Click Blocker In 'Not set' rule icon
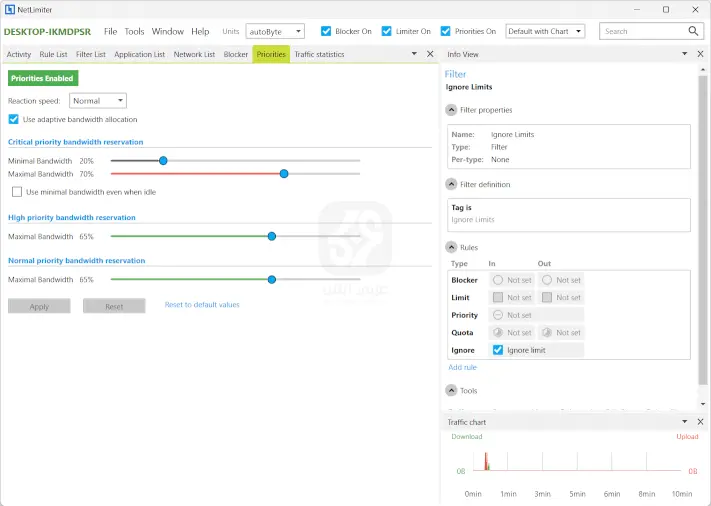 498,280
